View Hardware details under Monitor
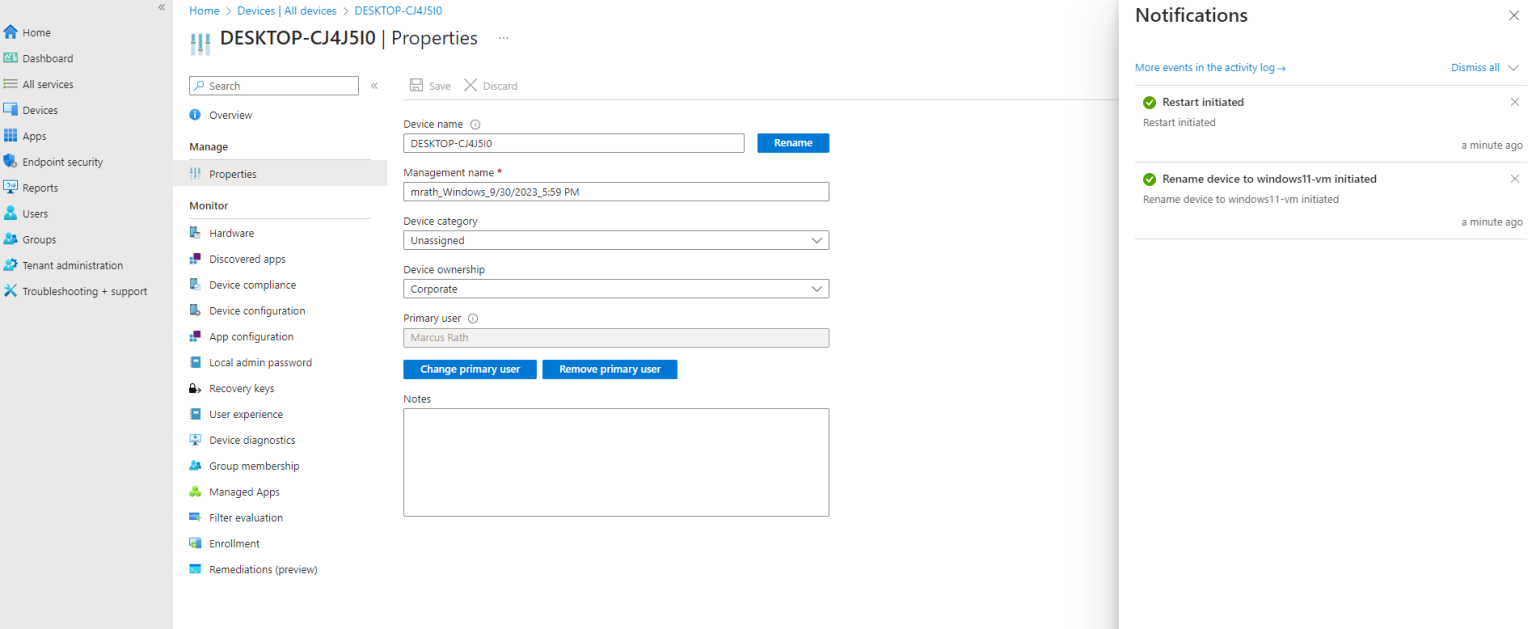 point(232,232)
